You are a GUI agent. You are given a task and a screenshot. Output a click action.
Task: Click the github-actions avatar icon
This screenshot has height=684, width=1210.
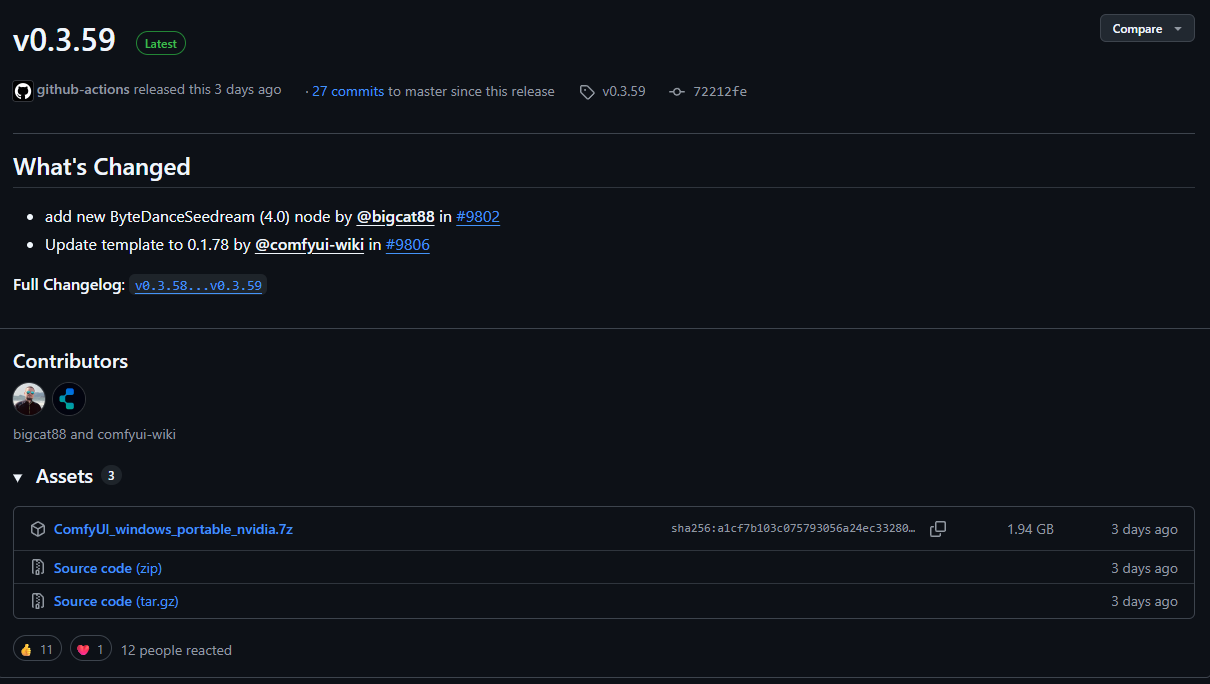point(23,91)
